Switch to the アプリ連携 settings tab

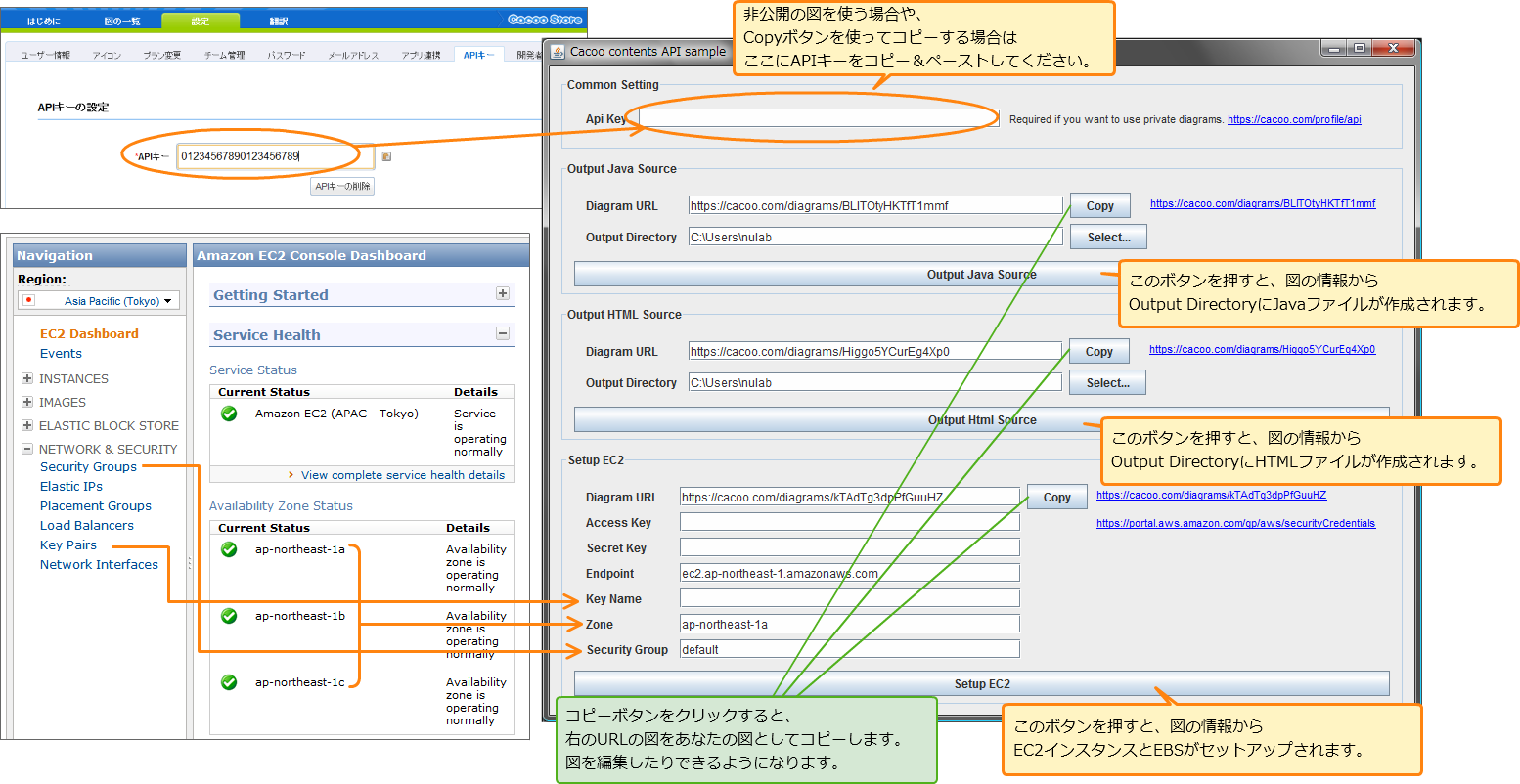[421, 55]
